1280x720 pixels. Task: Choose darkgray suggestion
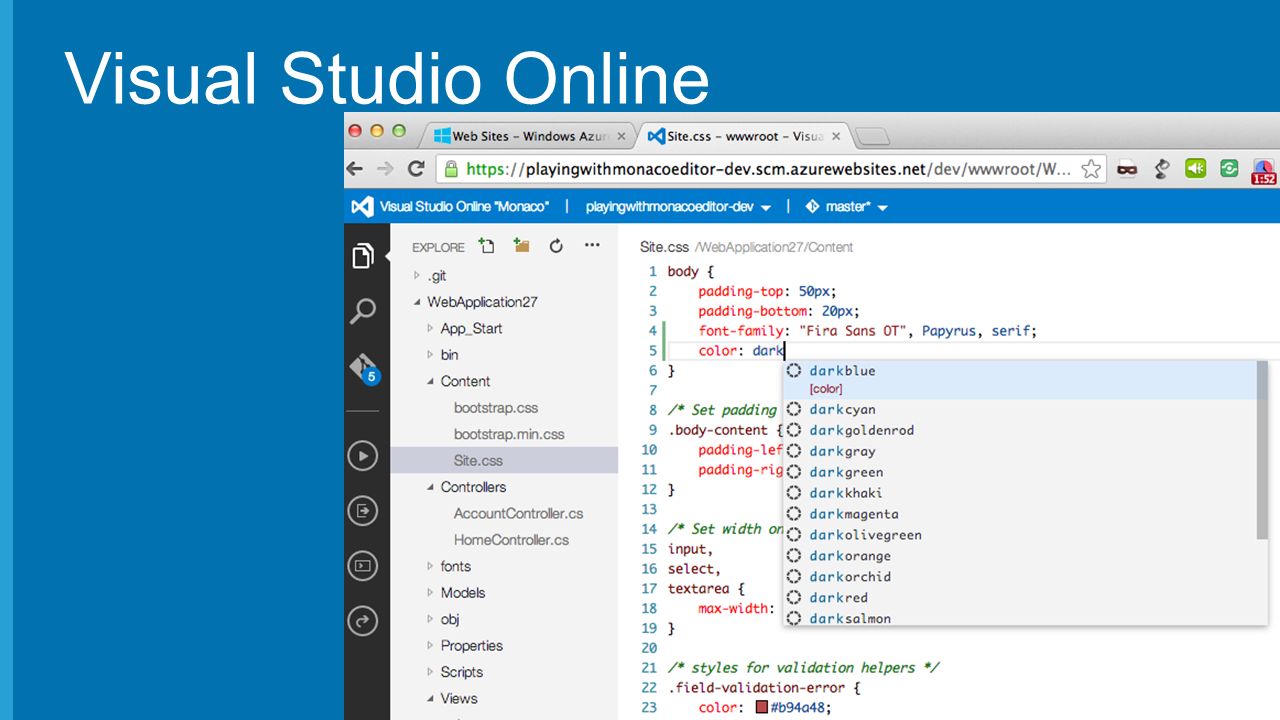[1019, 451]
